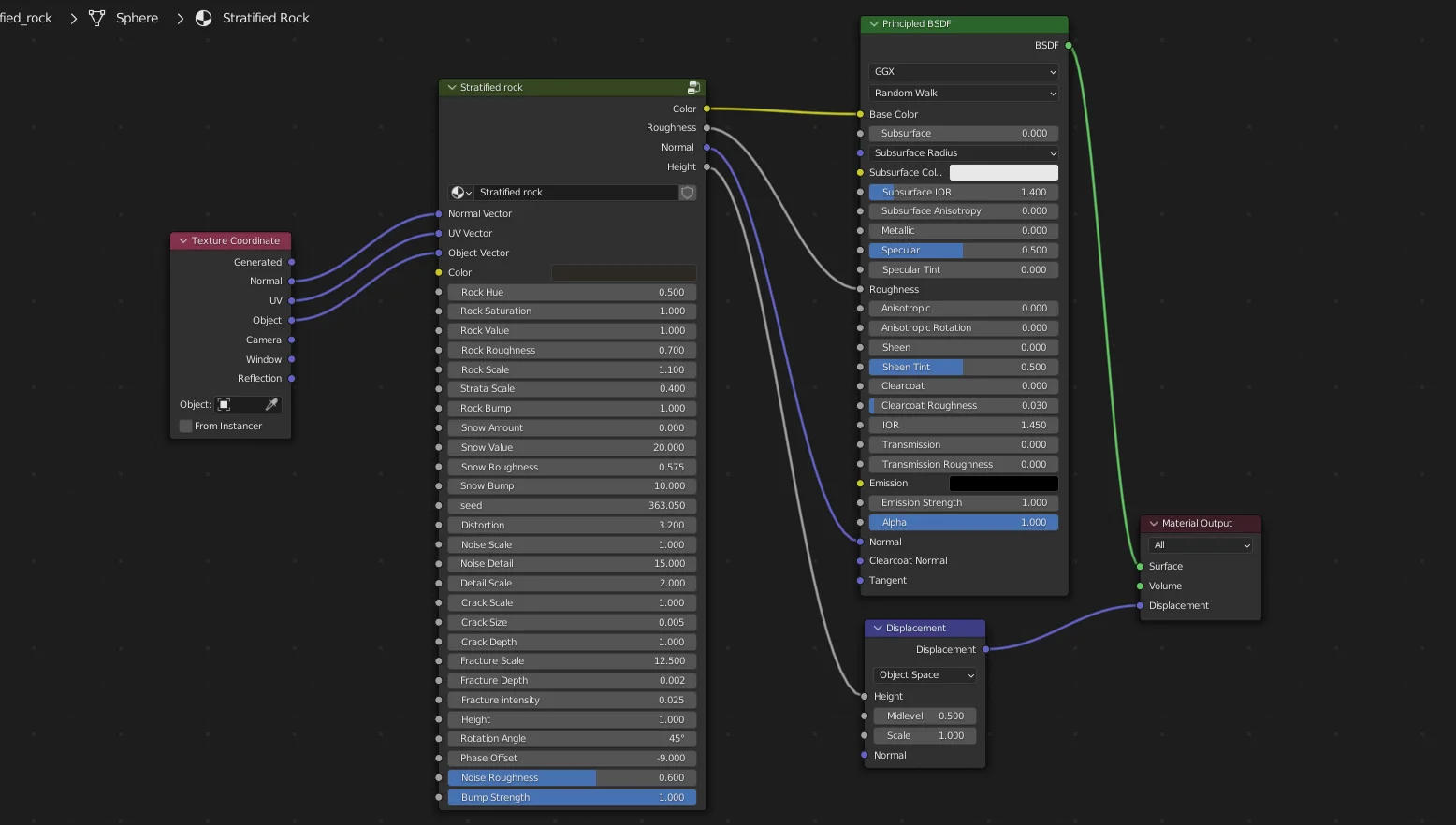Click the Stratified Rock material icon in breadcrumb
Screen dimensions: 1456x825
coord(203,18)
